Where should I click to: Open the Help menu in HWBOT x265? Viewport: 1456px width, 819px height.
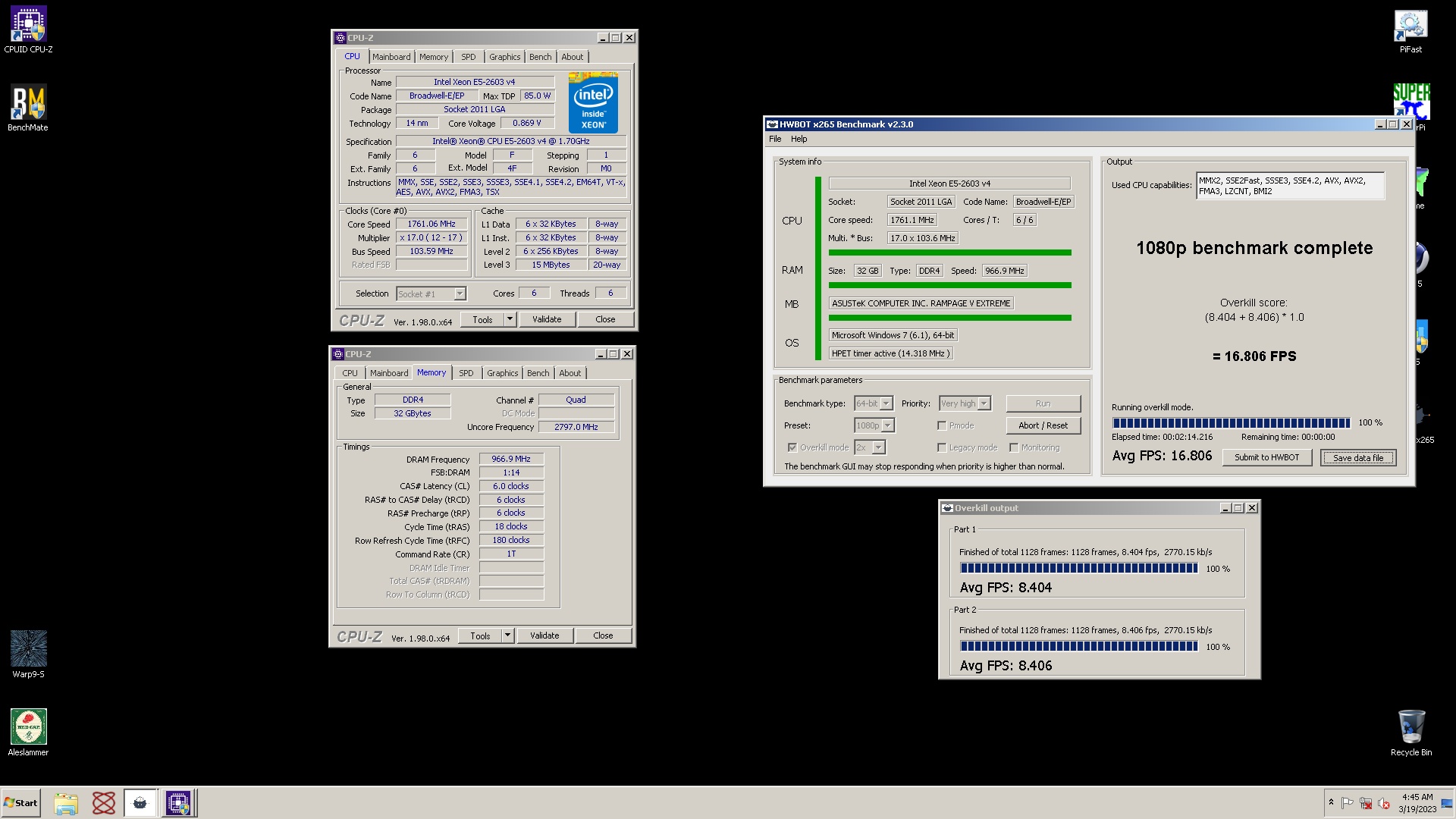tap(799, 139)
